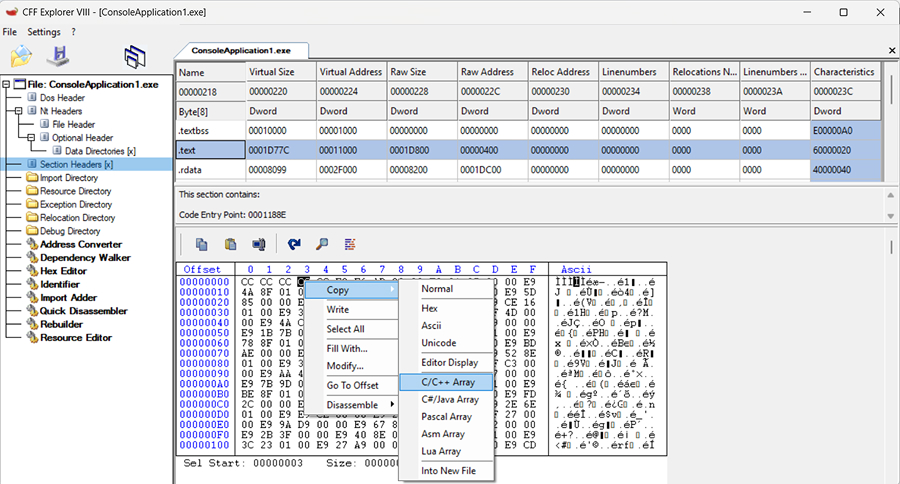Click the wrench icon beside Dependency Walker
The height and width of the screenshot is (484, 900).
coord(32,258)
